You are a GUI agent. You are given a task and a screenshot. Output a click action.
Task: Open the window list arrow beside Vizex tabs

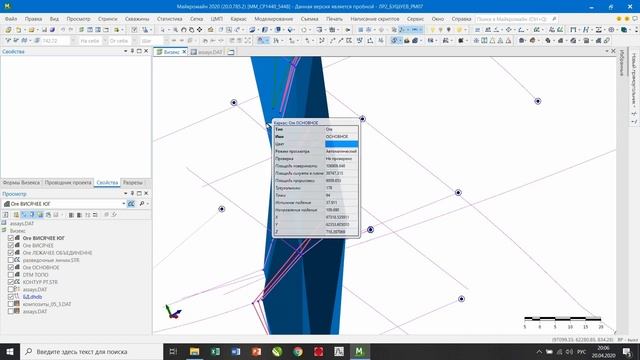click(607, 51)
